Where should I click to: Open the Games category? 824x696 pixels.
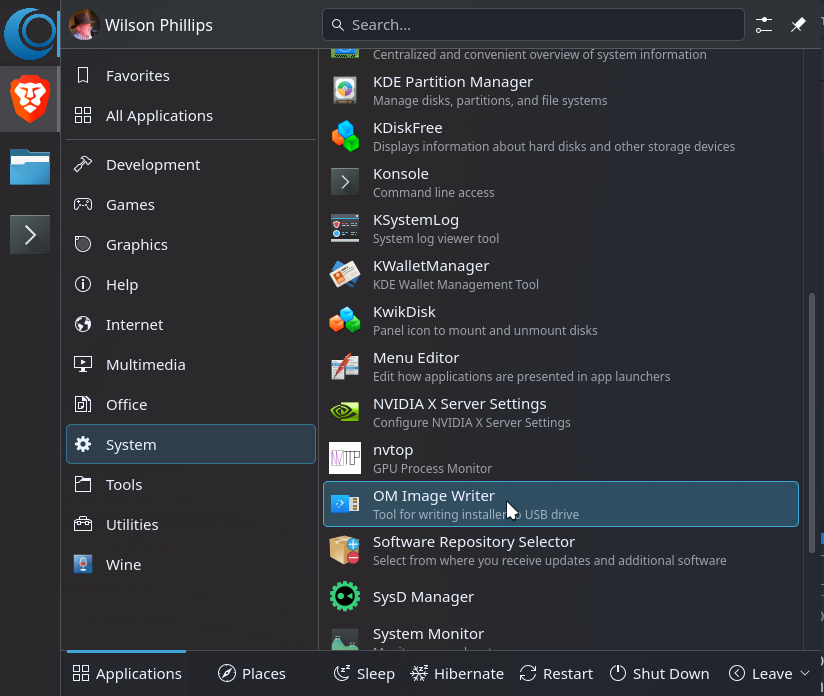click(191, 204)
